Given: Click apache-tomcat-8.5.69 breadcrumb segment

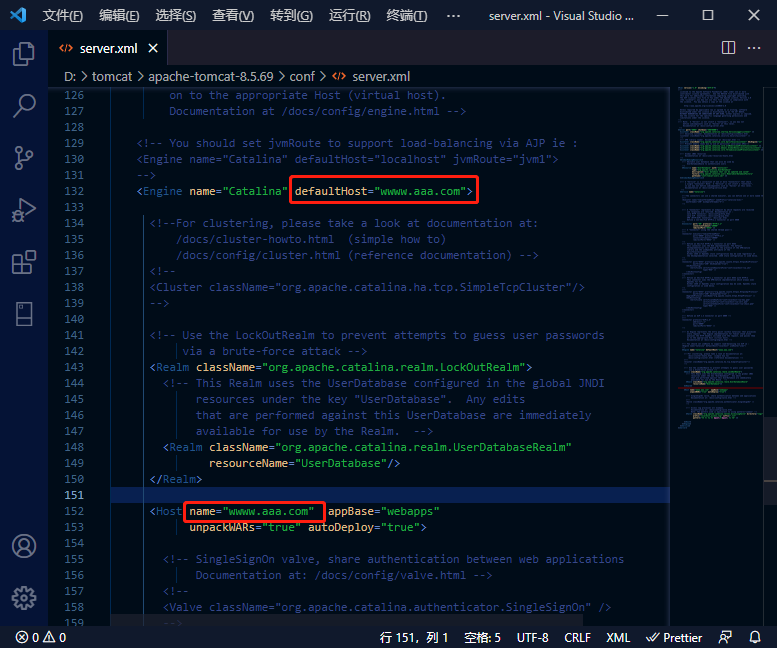Looking at the screenshot, I should 211,76.
